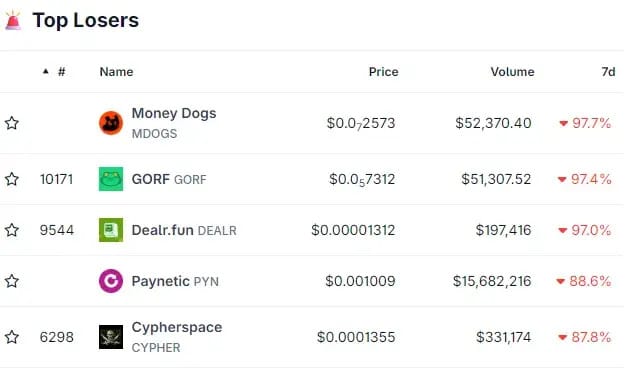Screen dimensions: 635x368
Task: Sort by the Name column header
Action: [x=117, y=72]
